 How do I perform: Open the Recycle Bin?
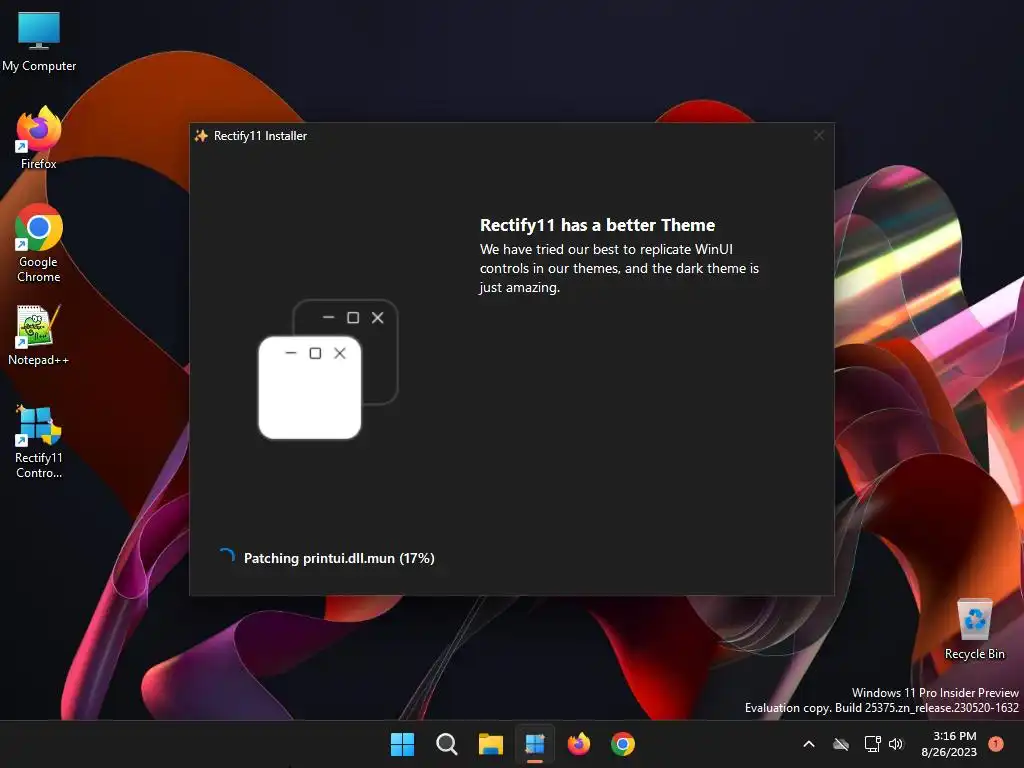(x=974, y=629)
